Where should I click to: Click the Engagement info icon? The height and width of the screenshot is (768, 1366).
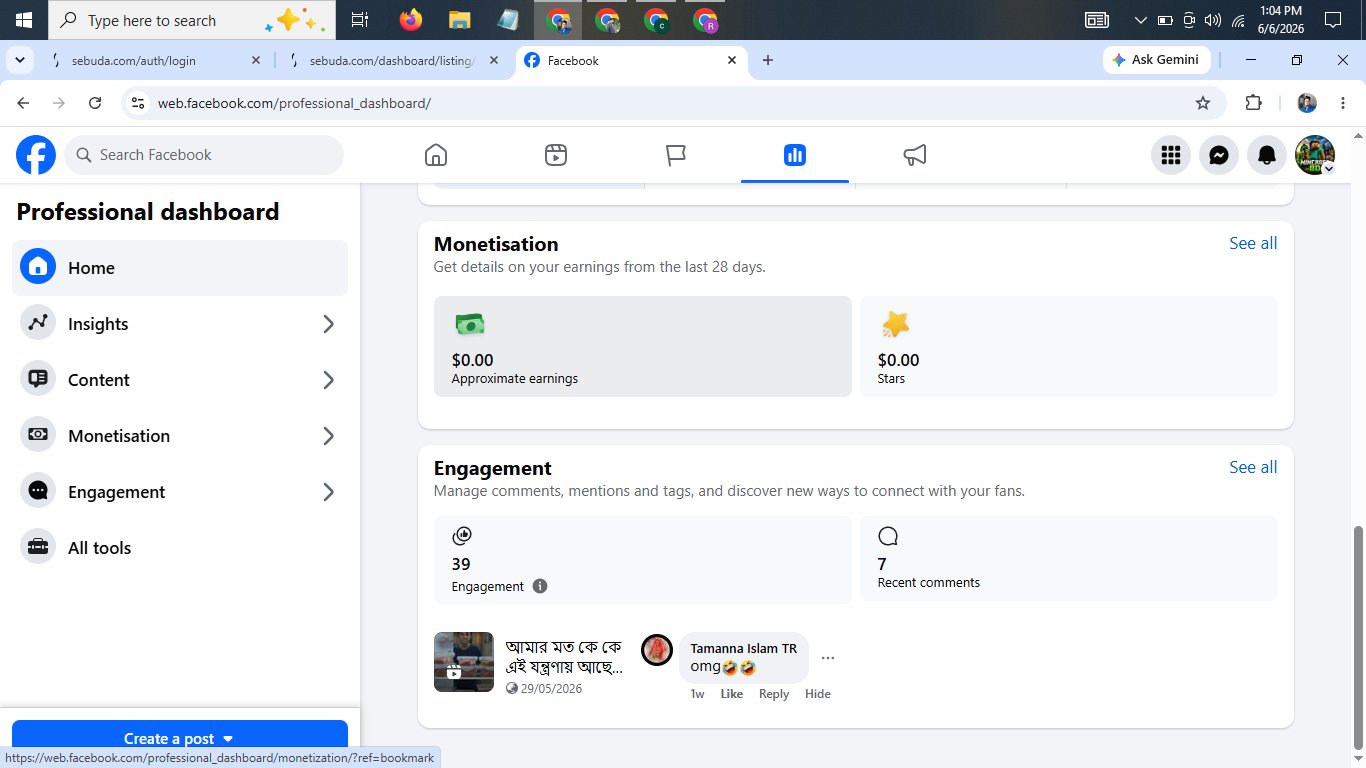(x=540, y=586)
